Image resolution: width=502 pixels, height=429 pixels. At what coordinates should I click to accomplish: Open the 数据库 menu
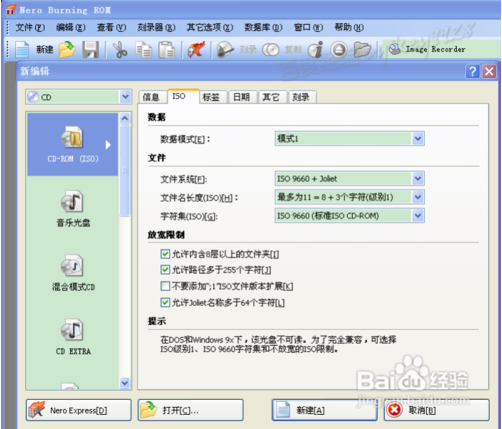pos(263,27)
